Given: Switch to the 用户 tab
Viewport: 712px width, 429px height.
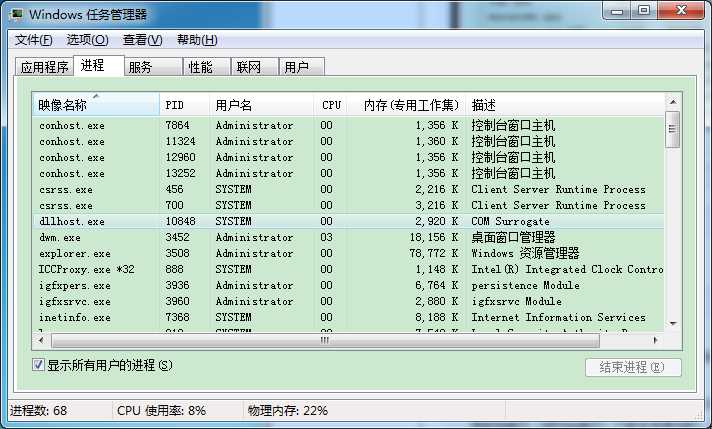Looking at the screenshot, I should click(x=302, y=67).
